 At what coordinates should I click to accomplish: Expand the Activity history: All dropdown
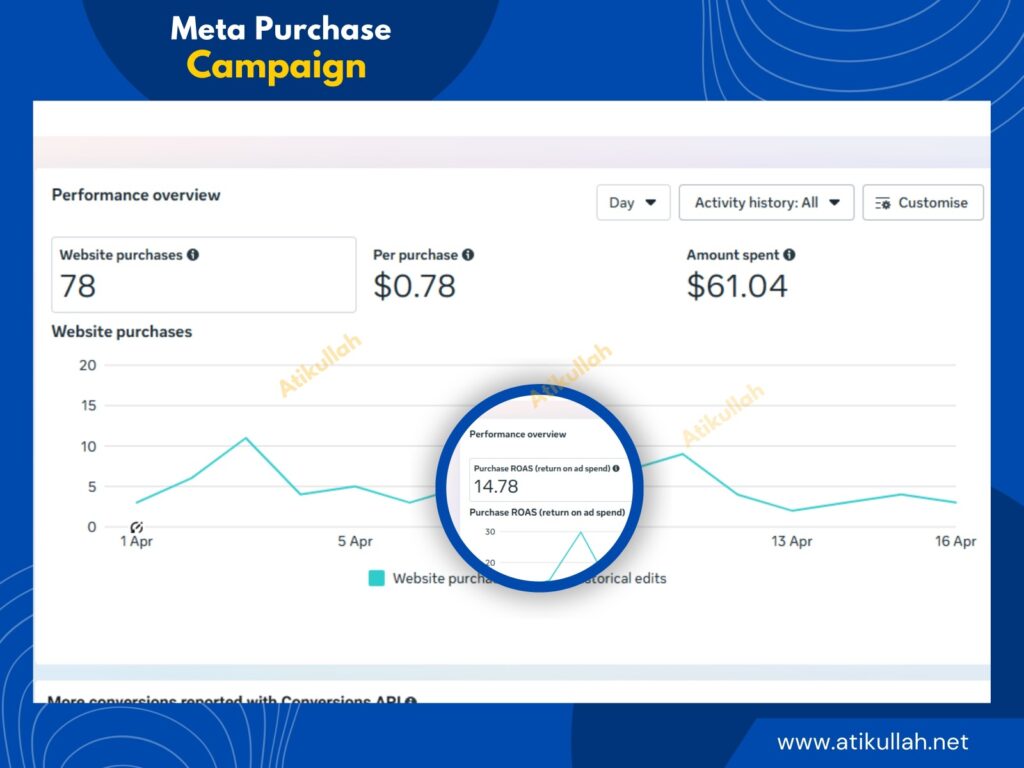[x=766, y=202]
